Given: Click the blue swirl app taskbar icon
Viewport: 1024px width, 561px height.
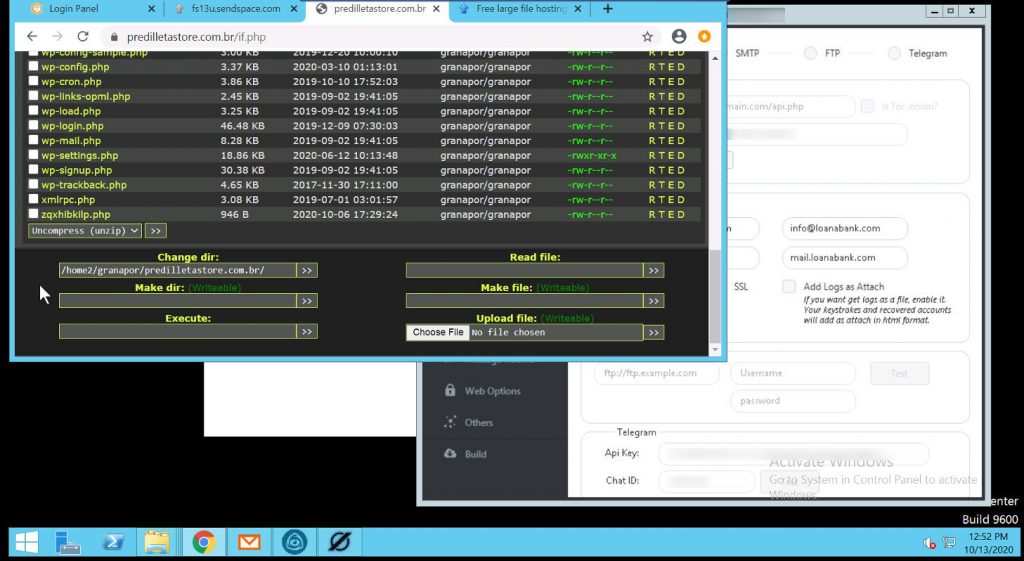Looking at the screenshot, I should (x=295, y=542).
